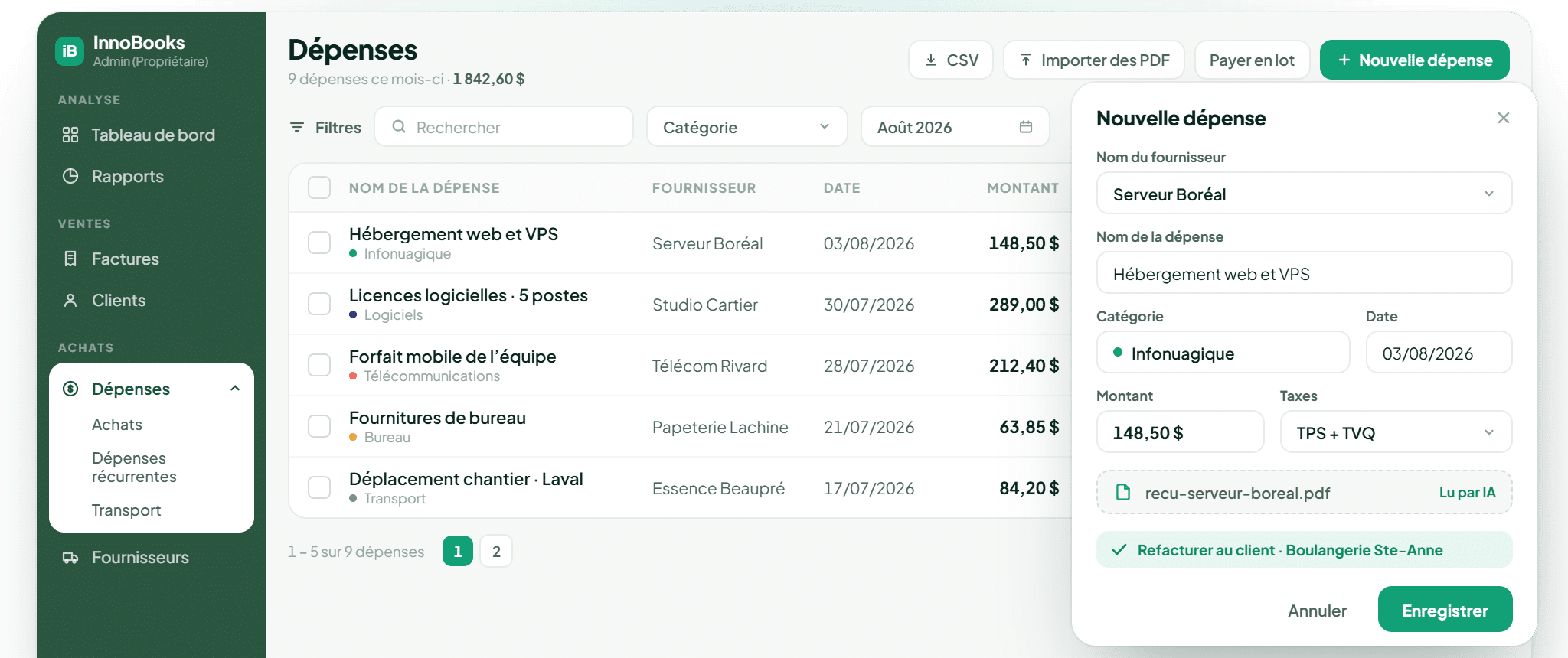The width and height of the screenshot is (1568, 658).
Task: Open the Infonuagique category selector
Action: click(1223, 353)
